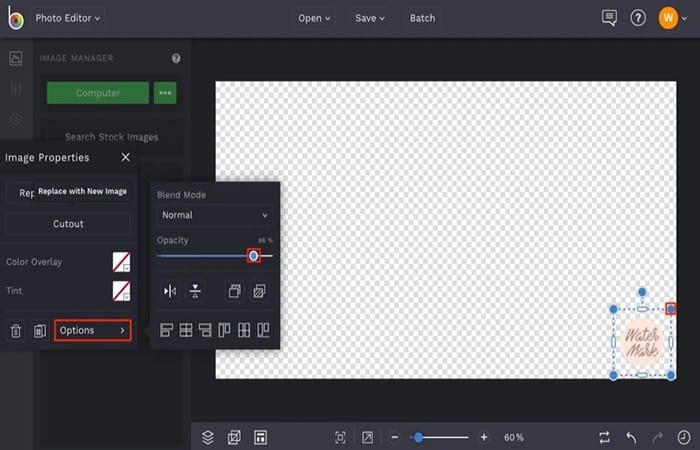700x450 pixels.
Task: Open the edit history clock icon
Action: (683, 437)
